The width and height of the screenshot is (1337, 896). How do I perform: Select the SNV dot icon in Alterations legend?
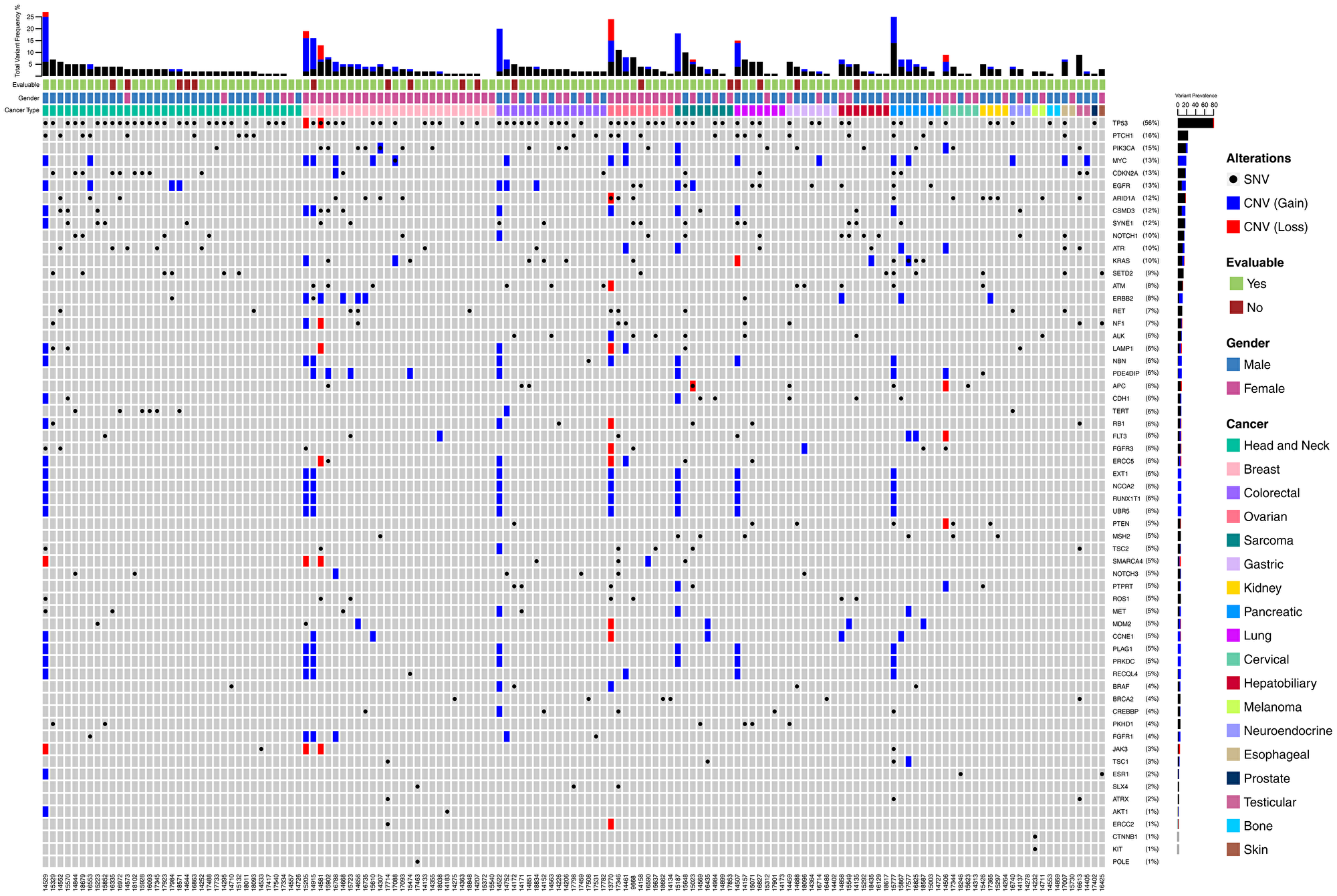1235,179
